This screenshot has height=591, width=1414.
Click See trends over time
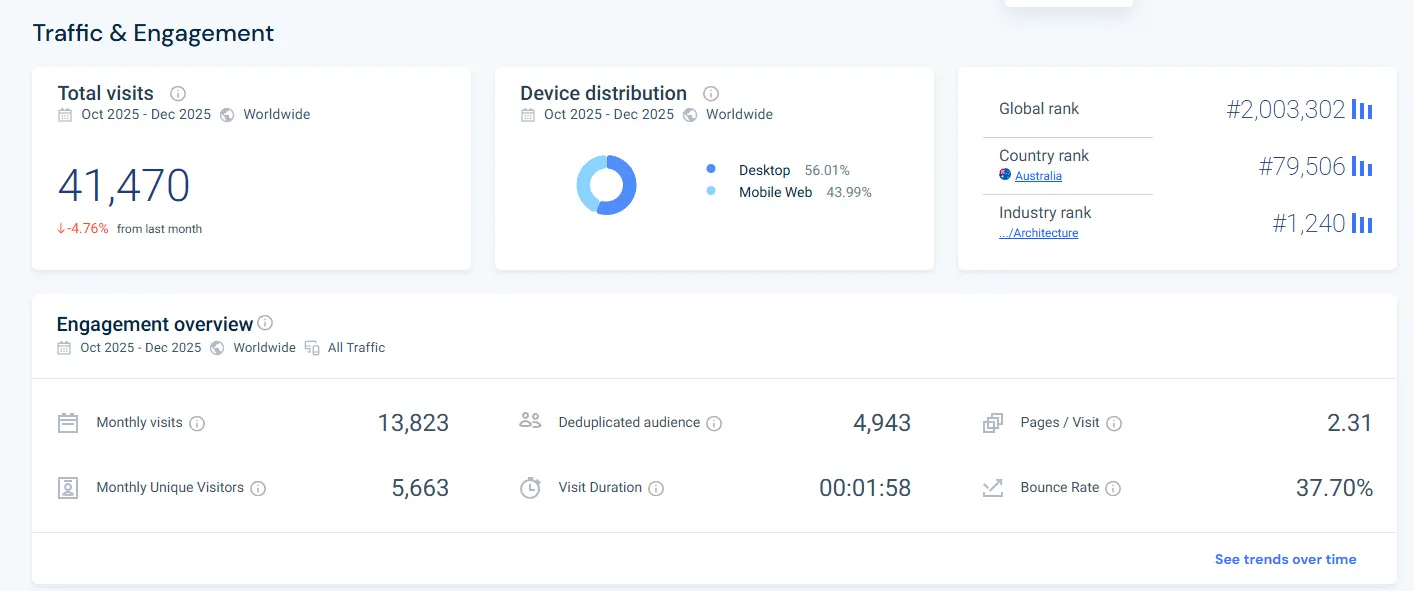coord(1285,559)
